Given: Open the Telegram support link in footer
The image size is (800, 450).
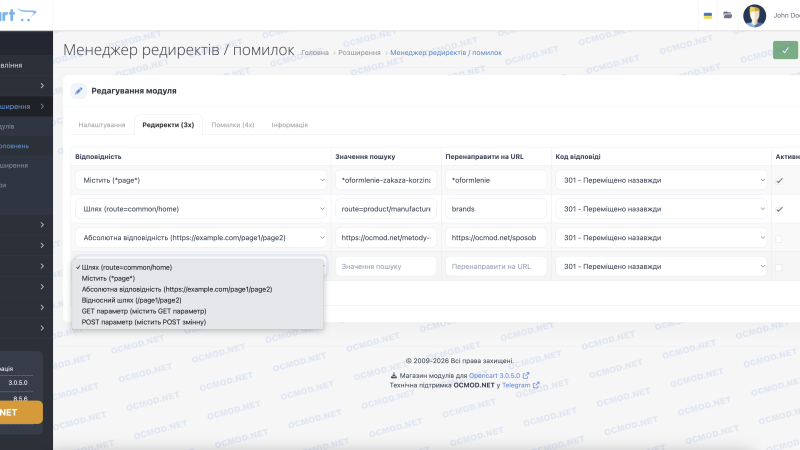Looking at the screenshot, I should point(520,385).
